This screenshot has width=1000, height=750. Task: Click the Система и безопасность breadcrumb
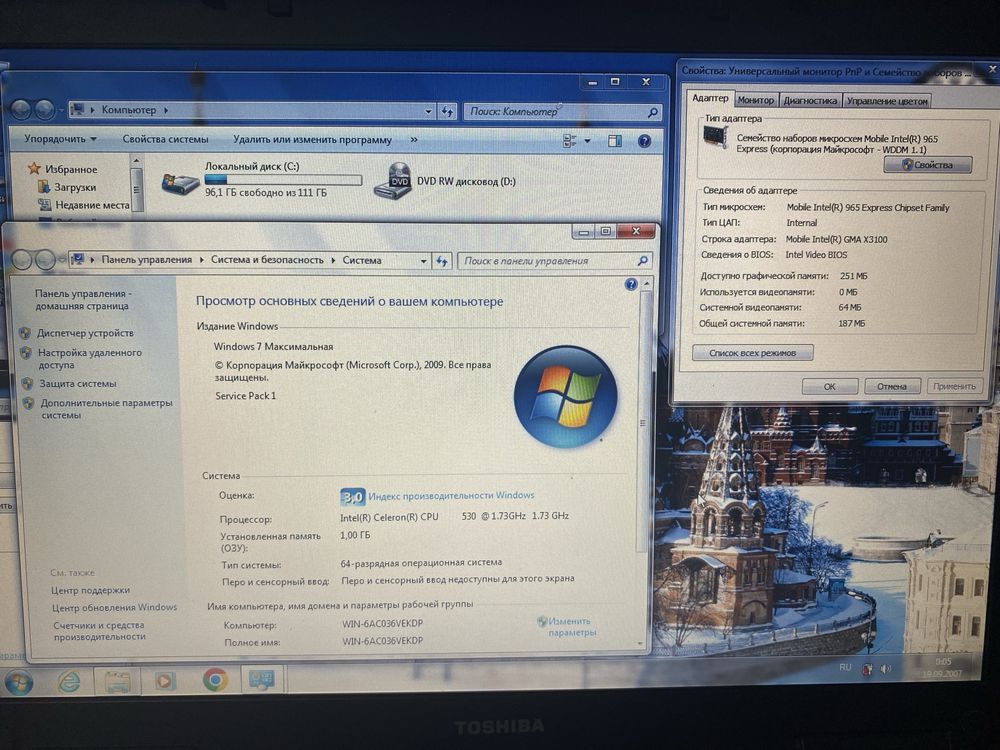[x=267, y=260]
